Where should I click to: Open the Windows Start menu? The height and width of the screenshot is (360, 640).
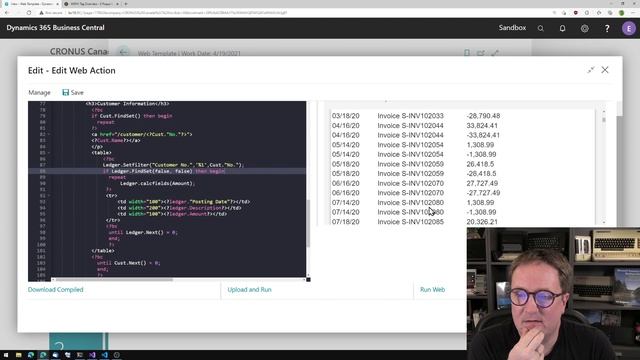[x=6, y=355]
